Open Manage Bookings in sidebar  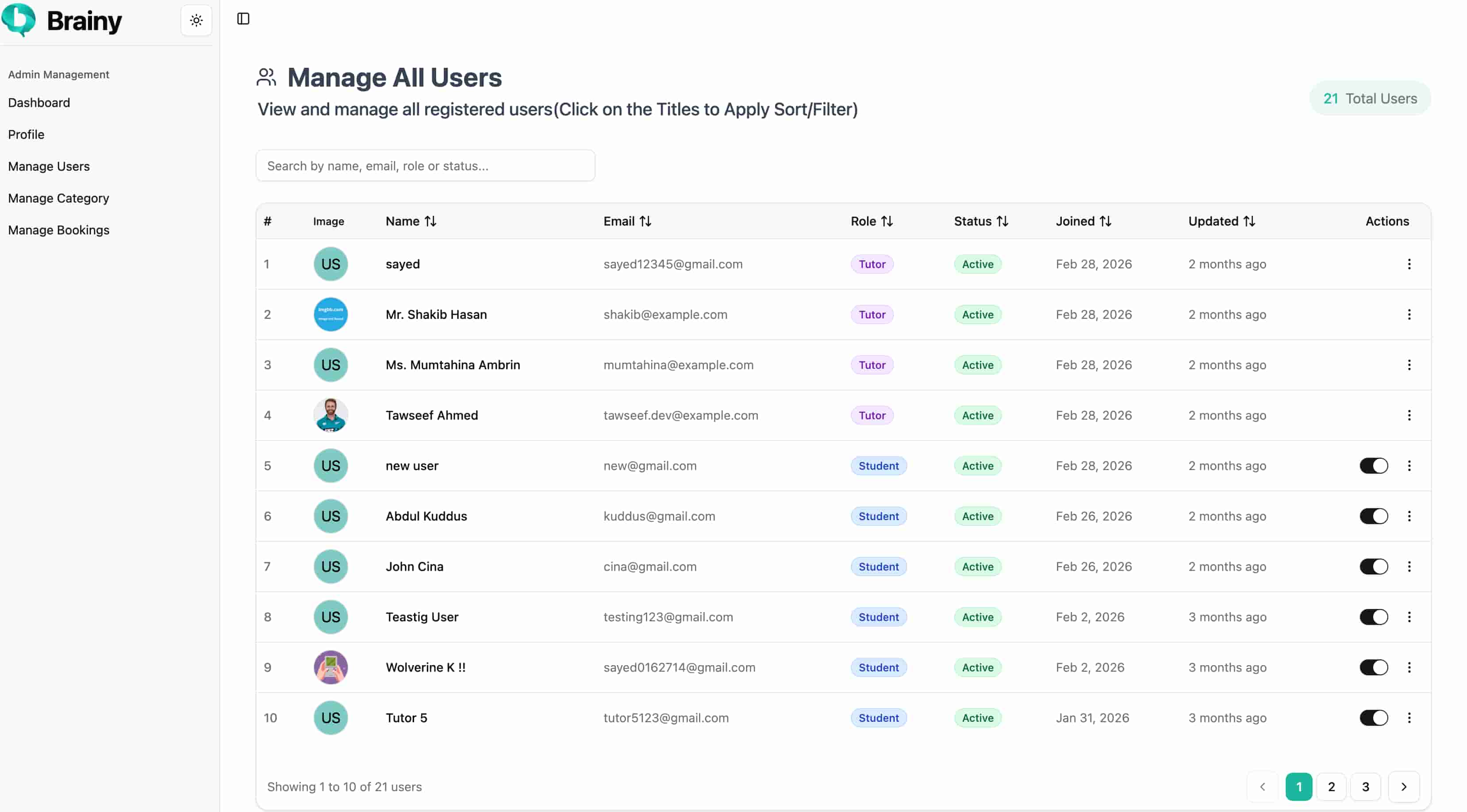point(59,230)
